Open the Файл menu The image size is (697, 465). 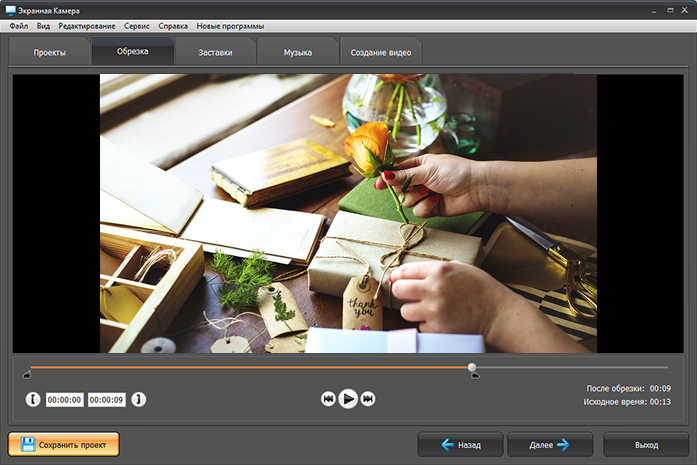(18, 24)
